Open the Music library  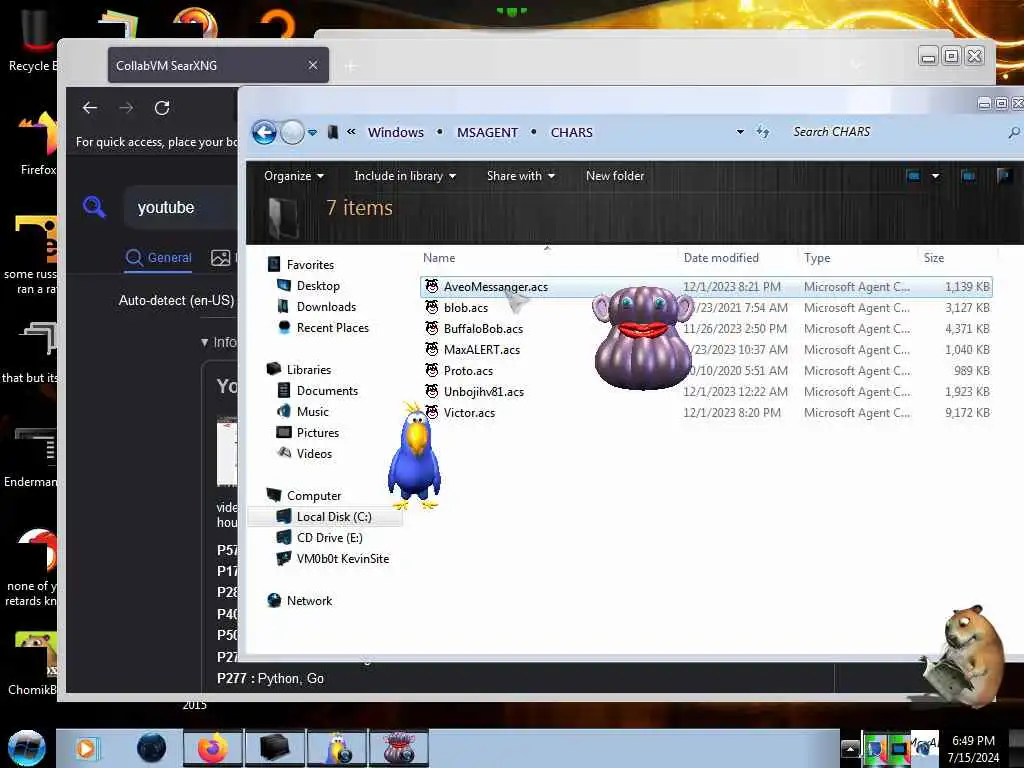click(313, 411)
